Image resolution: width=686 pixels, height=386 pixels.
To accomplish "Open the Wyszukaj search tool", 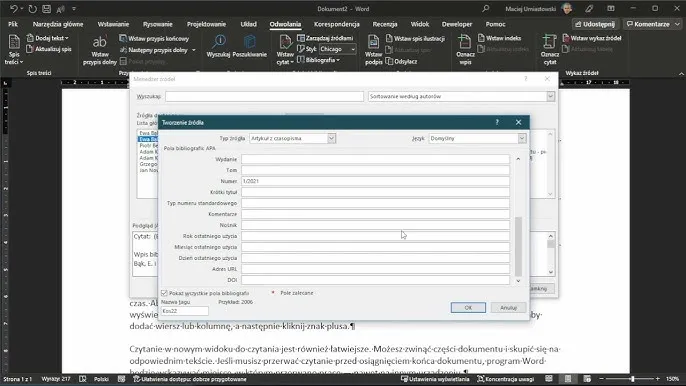I will pyautogui.click(x=218, y=46).
